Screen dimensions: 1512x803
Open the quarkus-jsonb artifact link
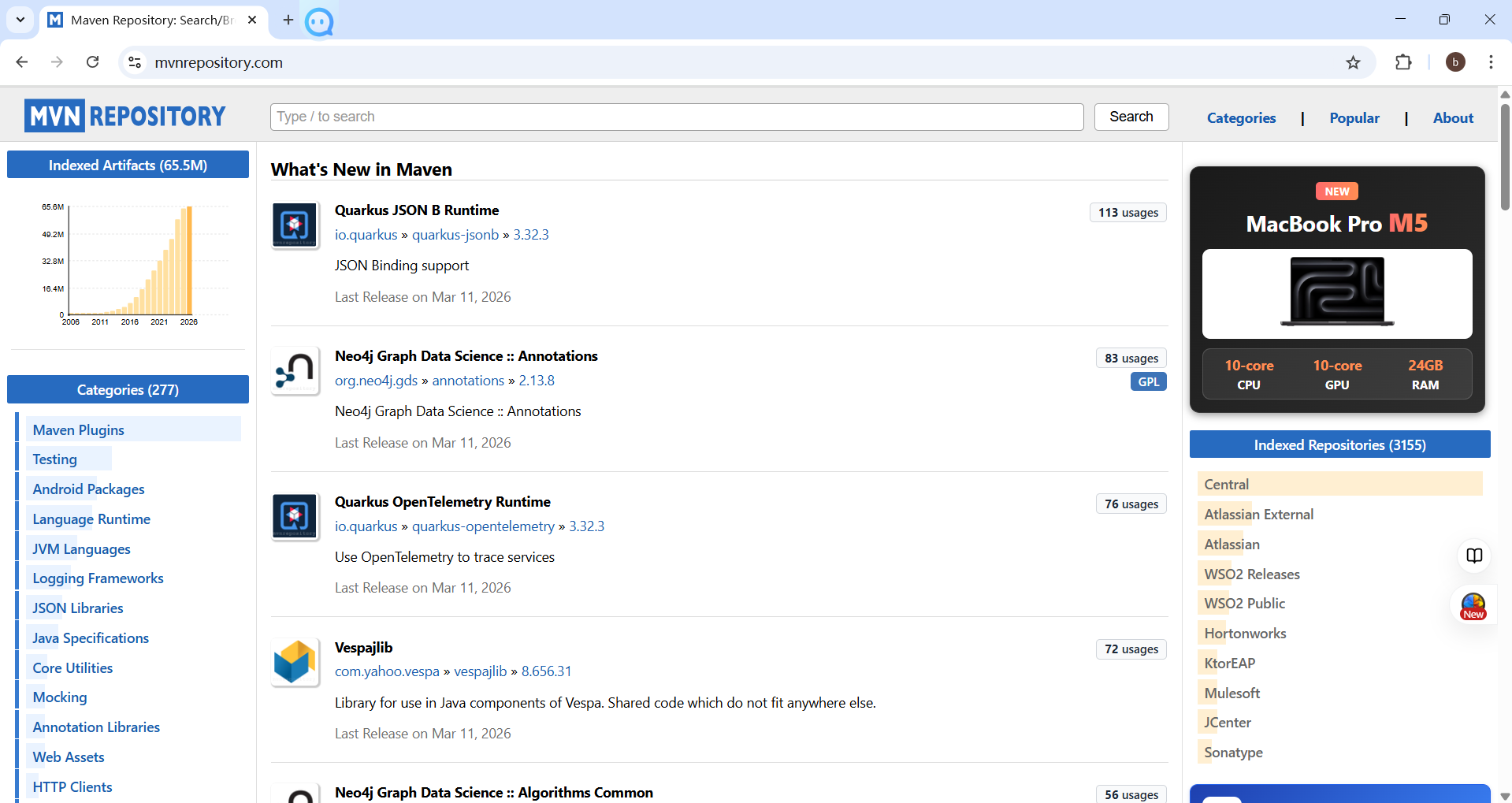point(455,235)
